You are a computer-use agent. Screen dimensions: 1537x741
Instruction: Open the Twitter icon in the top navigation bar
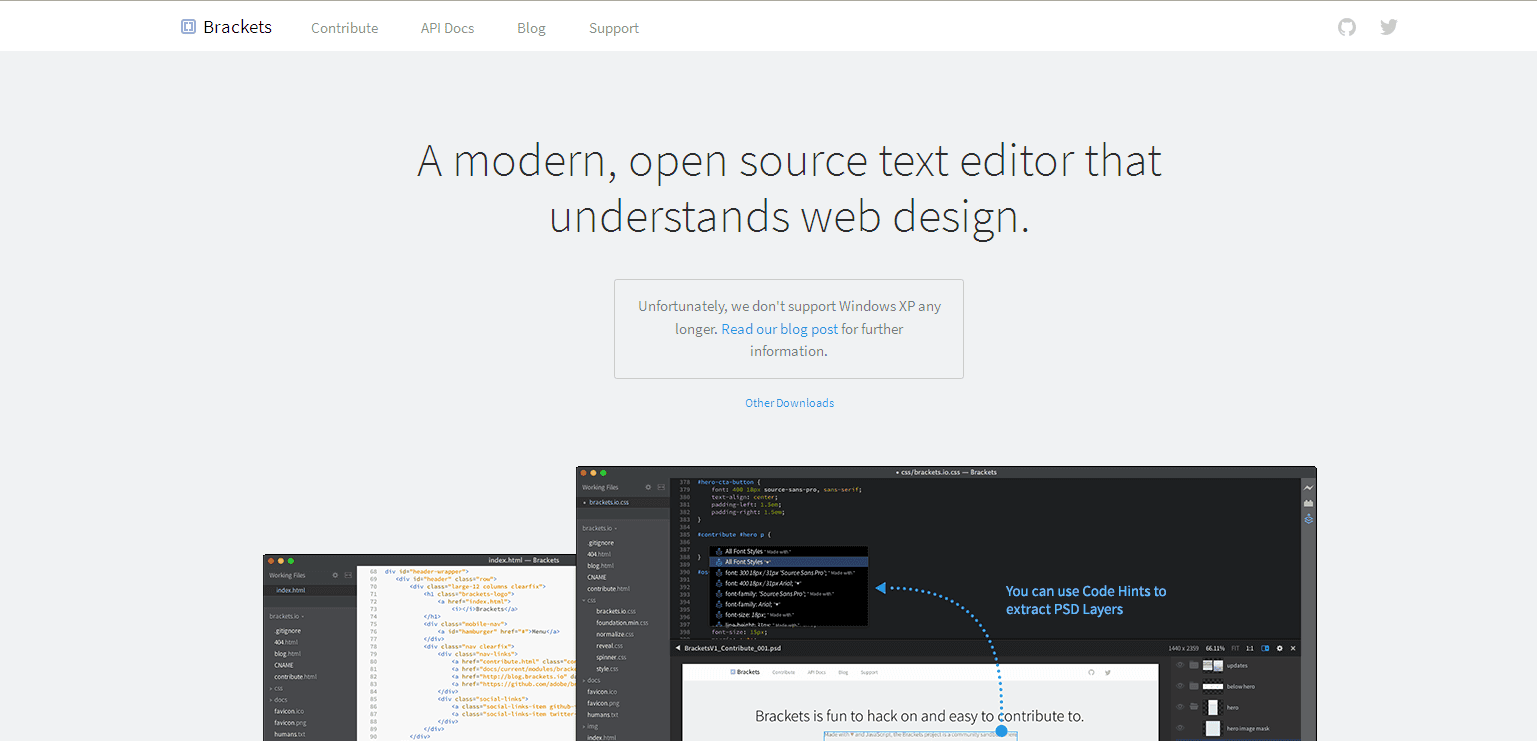click(x=1388, y=27)
